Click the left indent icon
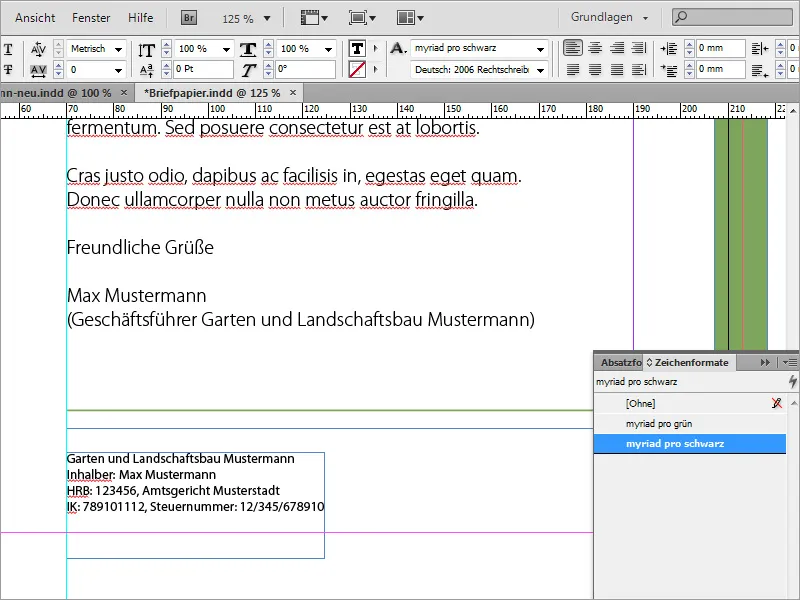The height and width of the screenshot is (600, 800). coord(668,49)
